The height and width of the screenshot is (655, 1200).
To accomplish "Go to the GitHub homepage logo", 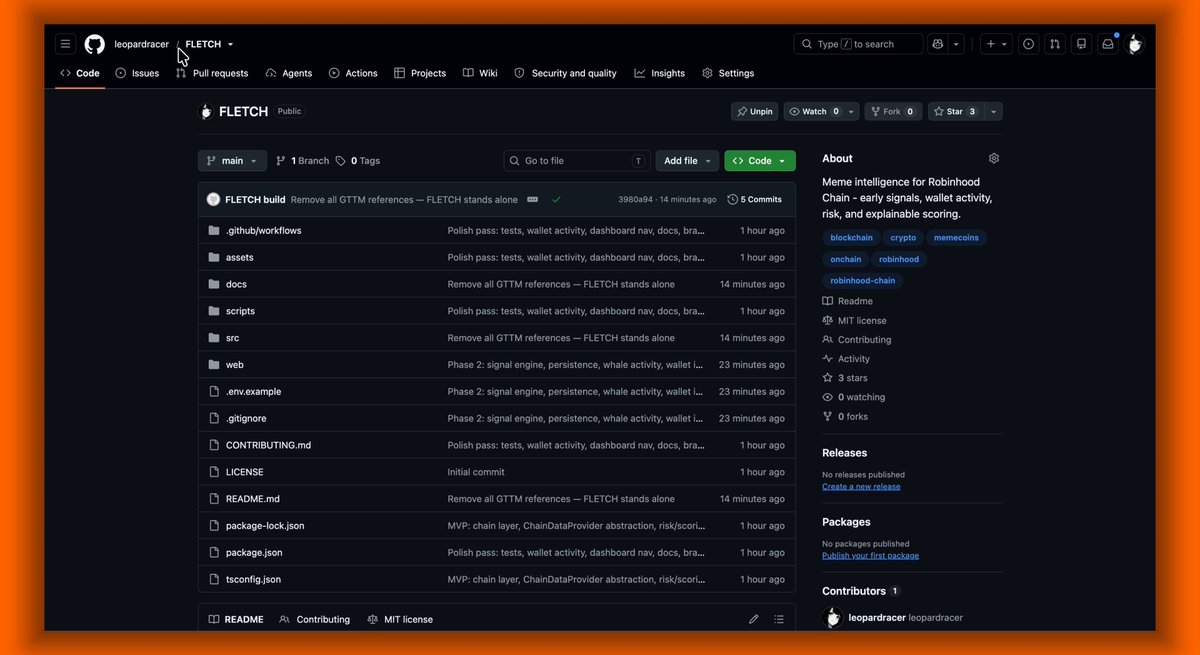I will [x=94, y=44].
